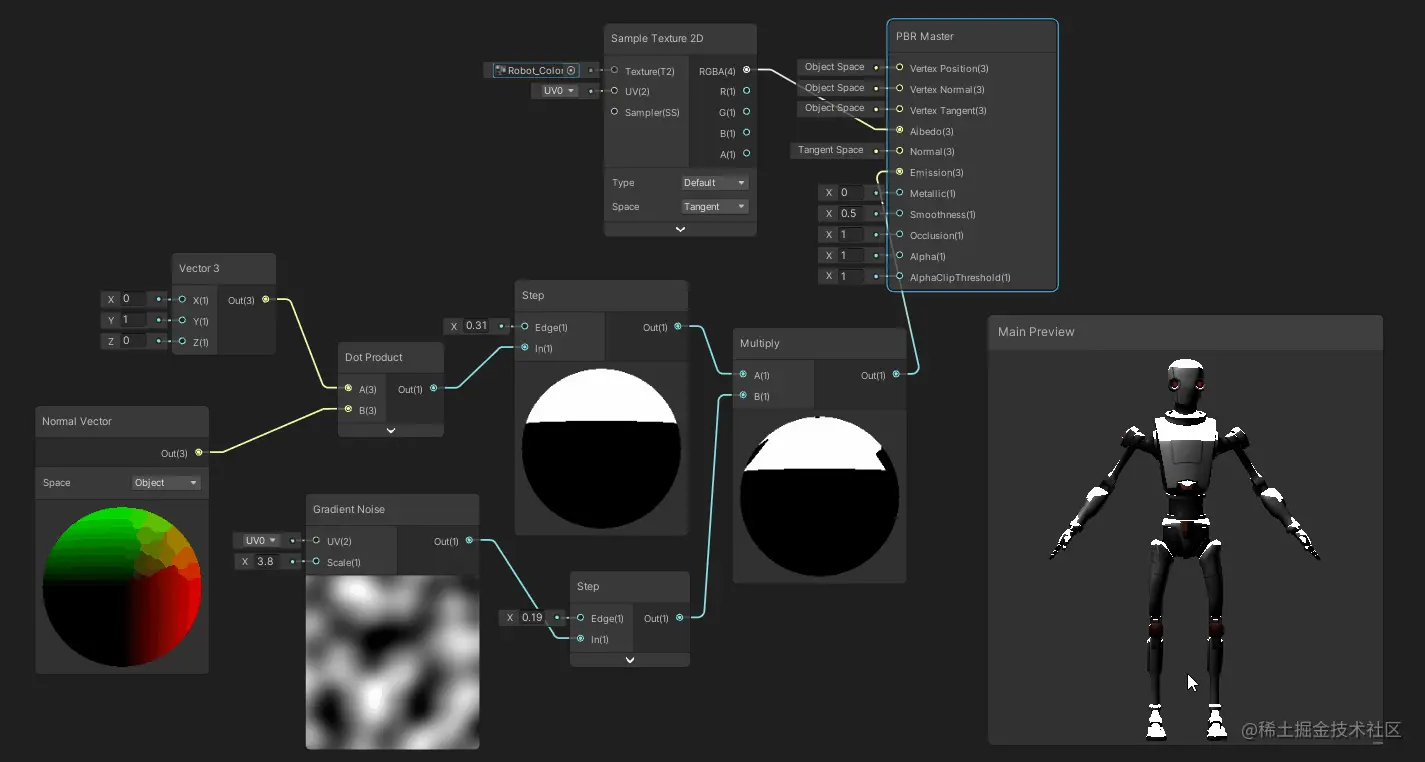Click the Occlusion X value field

pyautogui.click(x=851, y=235)
